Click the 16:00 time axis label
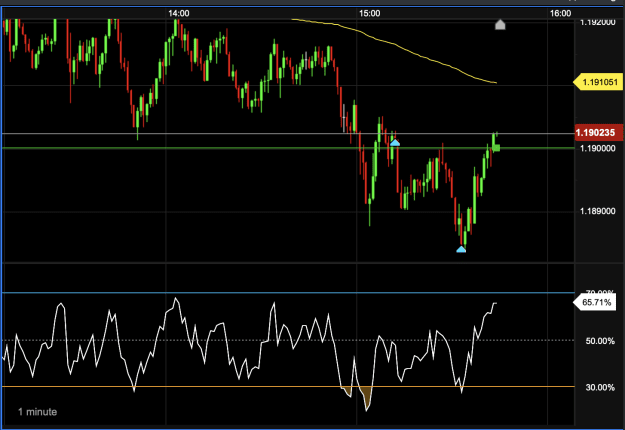The image size is (625, 430). 560,13
